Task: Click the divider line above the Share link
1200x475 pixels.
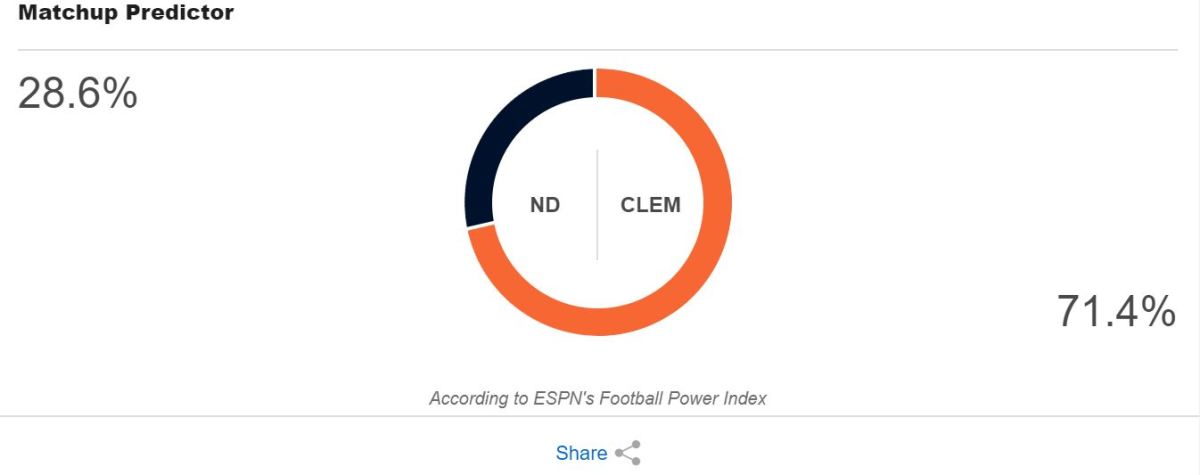Action: (x=600, y=417)
